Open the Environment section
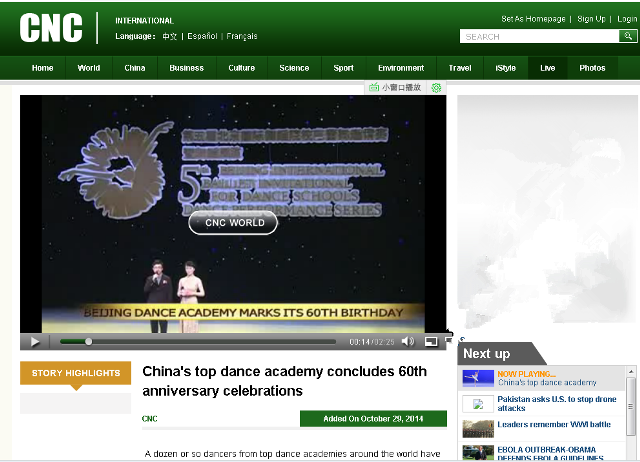 pyautogui.click(x=401, y=68)
